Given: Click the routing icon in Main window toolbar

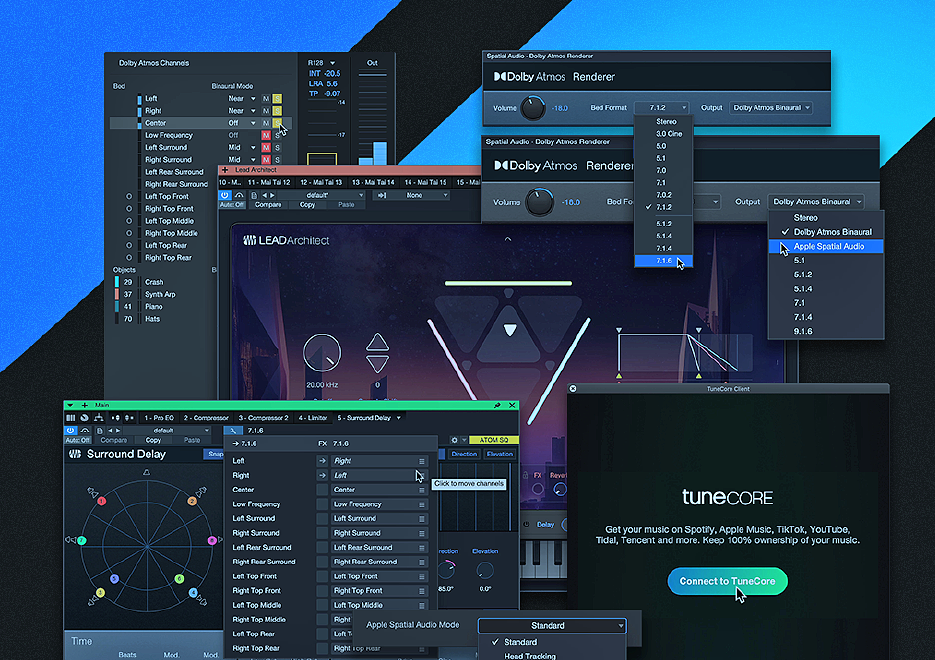Looking at the screenshot, I should pyautogui.click(x=98, y=418).
